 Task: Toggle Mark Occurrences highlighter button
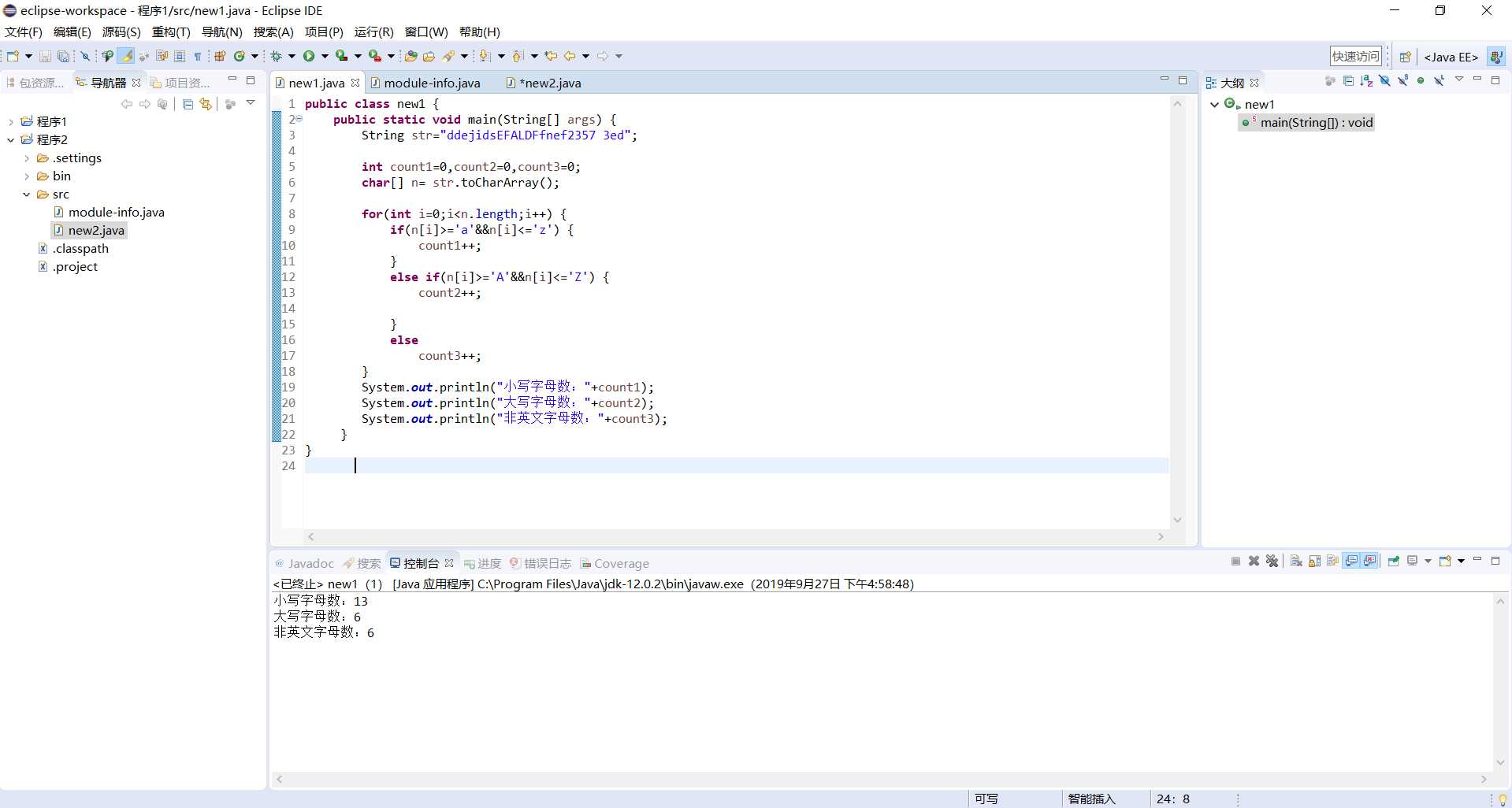[x=126, y=56]
